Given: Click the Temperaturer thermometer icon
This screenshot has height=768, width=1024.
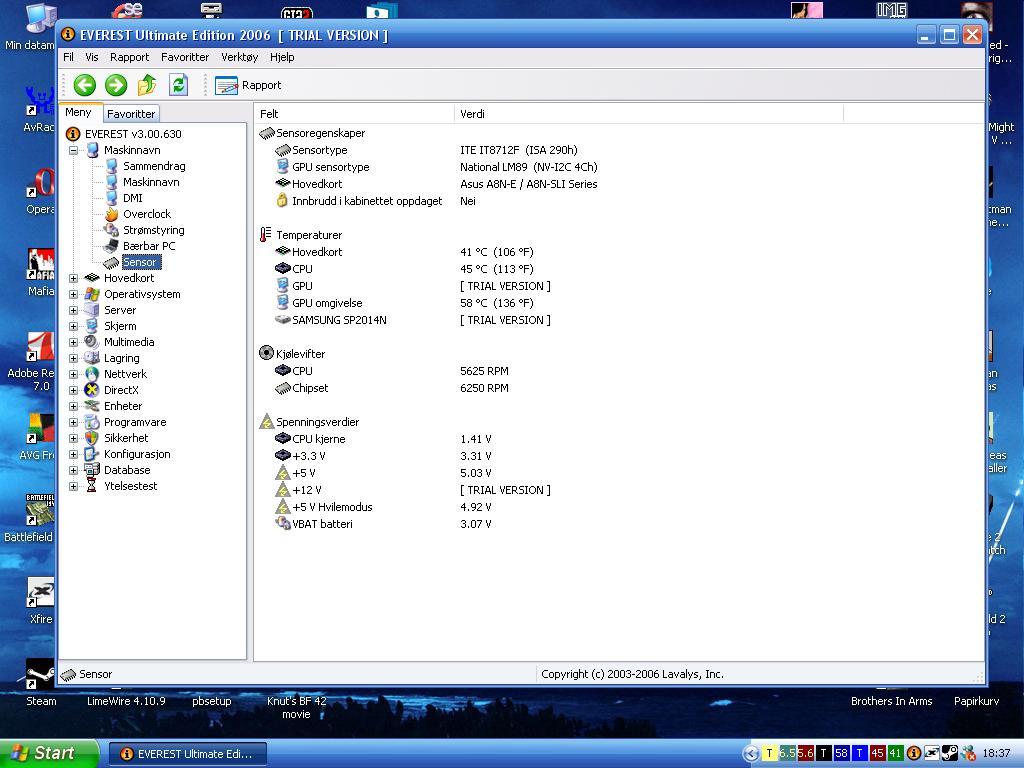Looking at the screenshot, I should (266, 234).
